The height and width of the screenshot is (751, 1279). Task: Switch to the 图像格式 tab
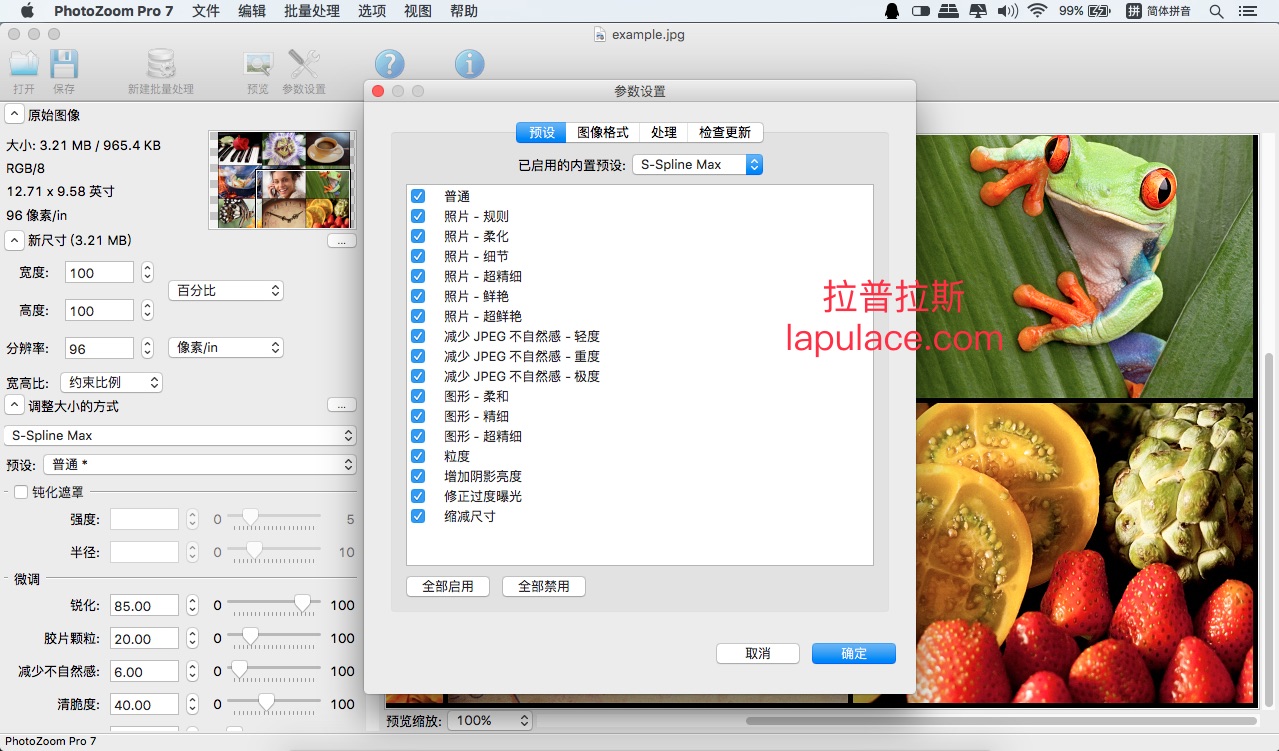(603, 132)
